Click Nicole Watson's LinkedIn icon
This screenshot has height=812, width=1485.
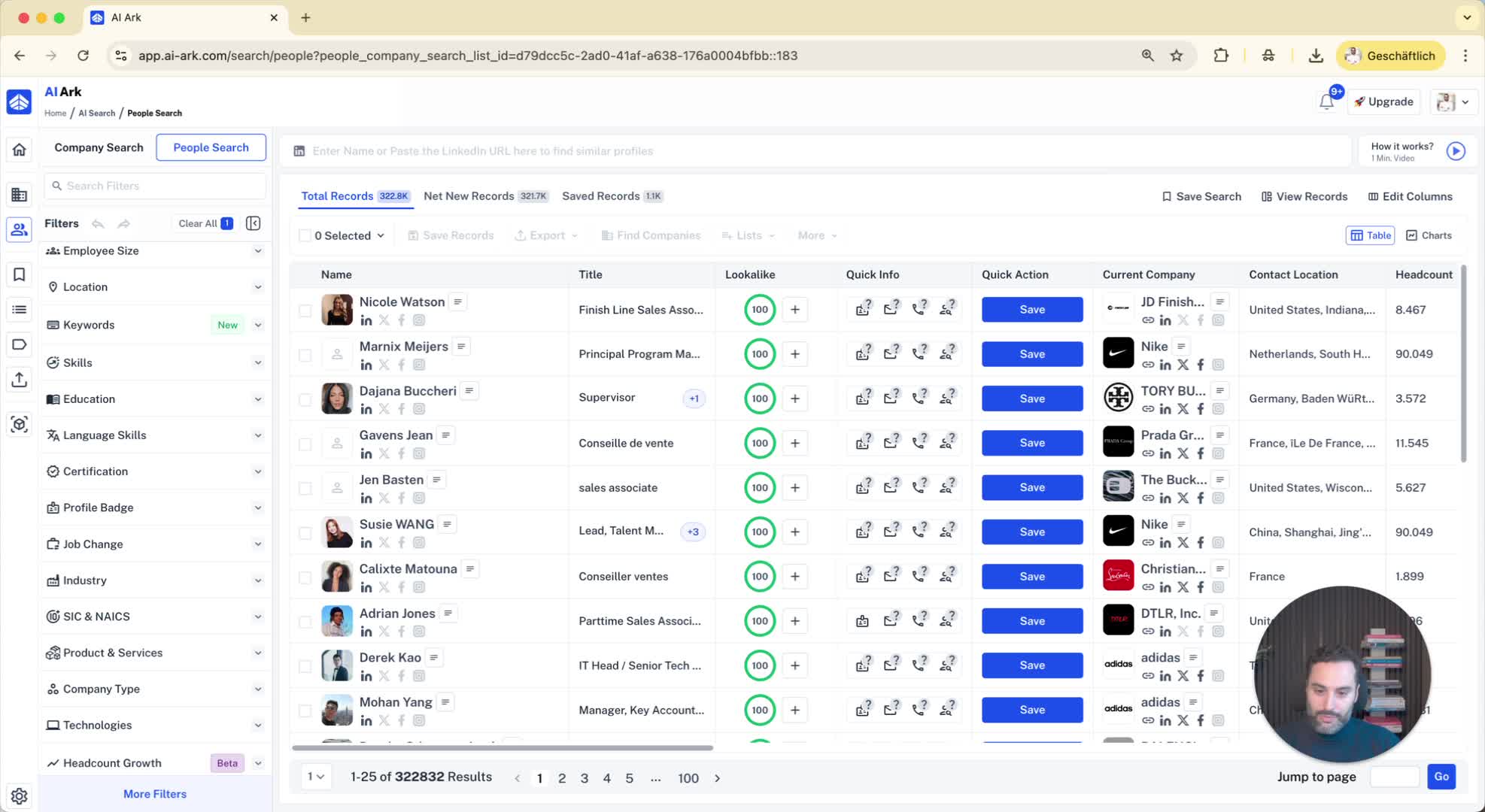pyautogui.click(x=366, y=320)
